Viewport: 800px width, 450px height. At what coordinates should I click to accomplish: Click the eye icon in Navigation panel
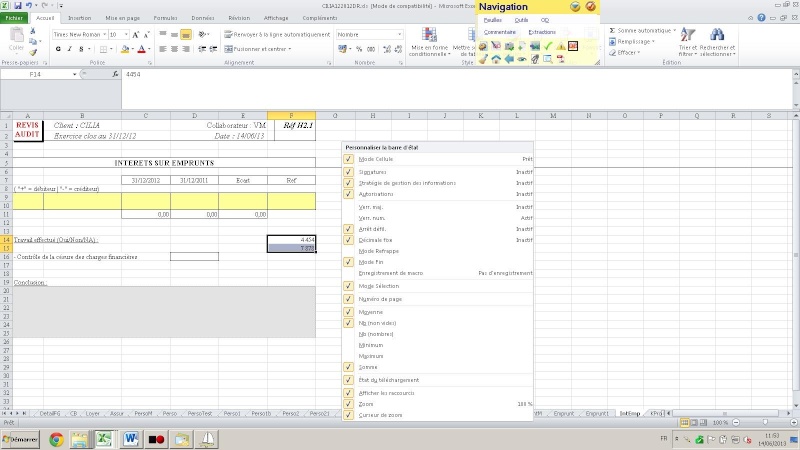pos(522,59)
